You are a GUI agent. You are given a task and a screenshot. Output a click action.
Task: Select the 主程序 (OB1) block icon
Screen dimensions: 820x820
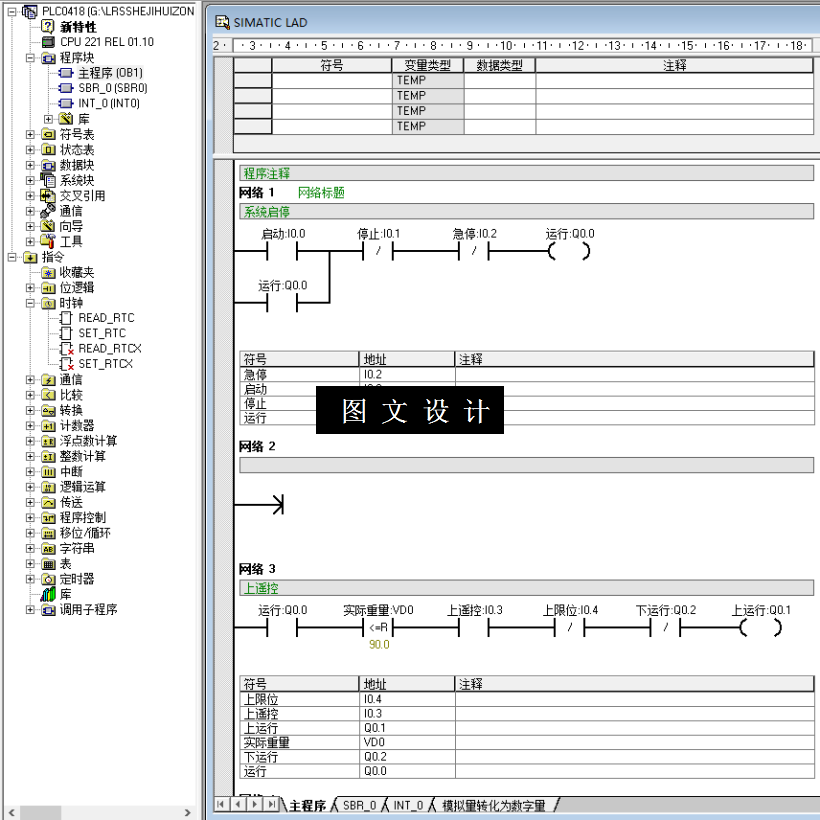tap(66, 73)
